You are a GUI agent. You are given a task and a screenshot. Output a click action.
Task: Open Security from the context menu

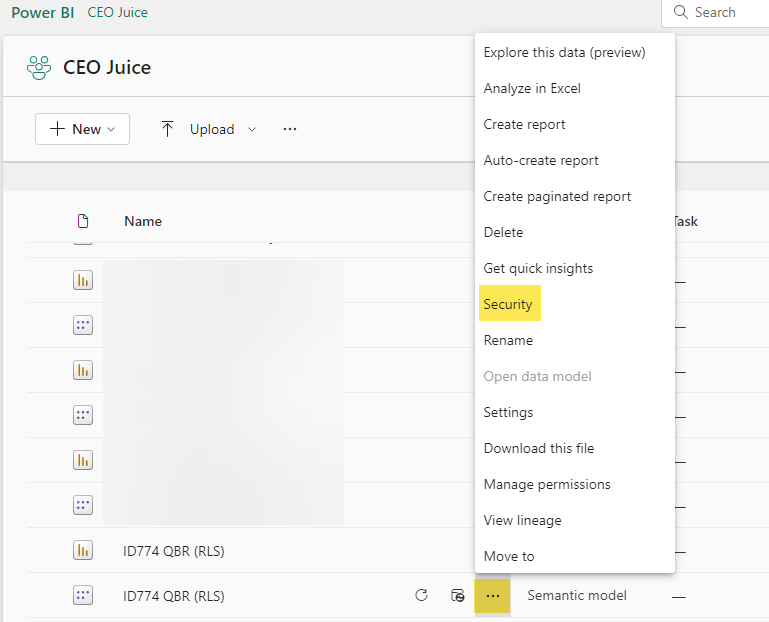tap(508, 304)
